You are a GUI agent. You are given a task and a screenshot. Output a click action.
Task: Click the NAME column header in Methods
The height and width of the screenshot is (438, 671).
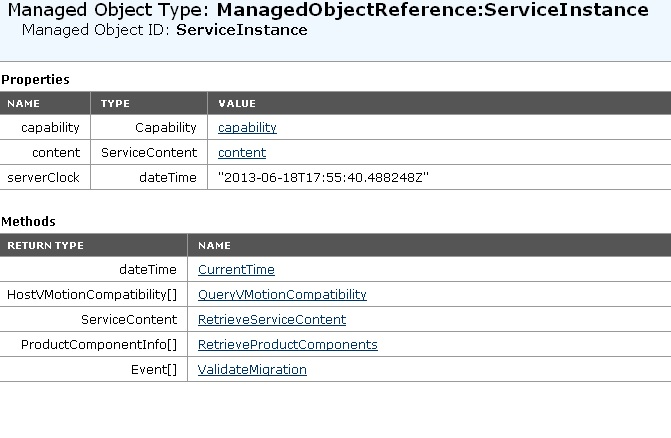coord(214,245)
